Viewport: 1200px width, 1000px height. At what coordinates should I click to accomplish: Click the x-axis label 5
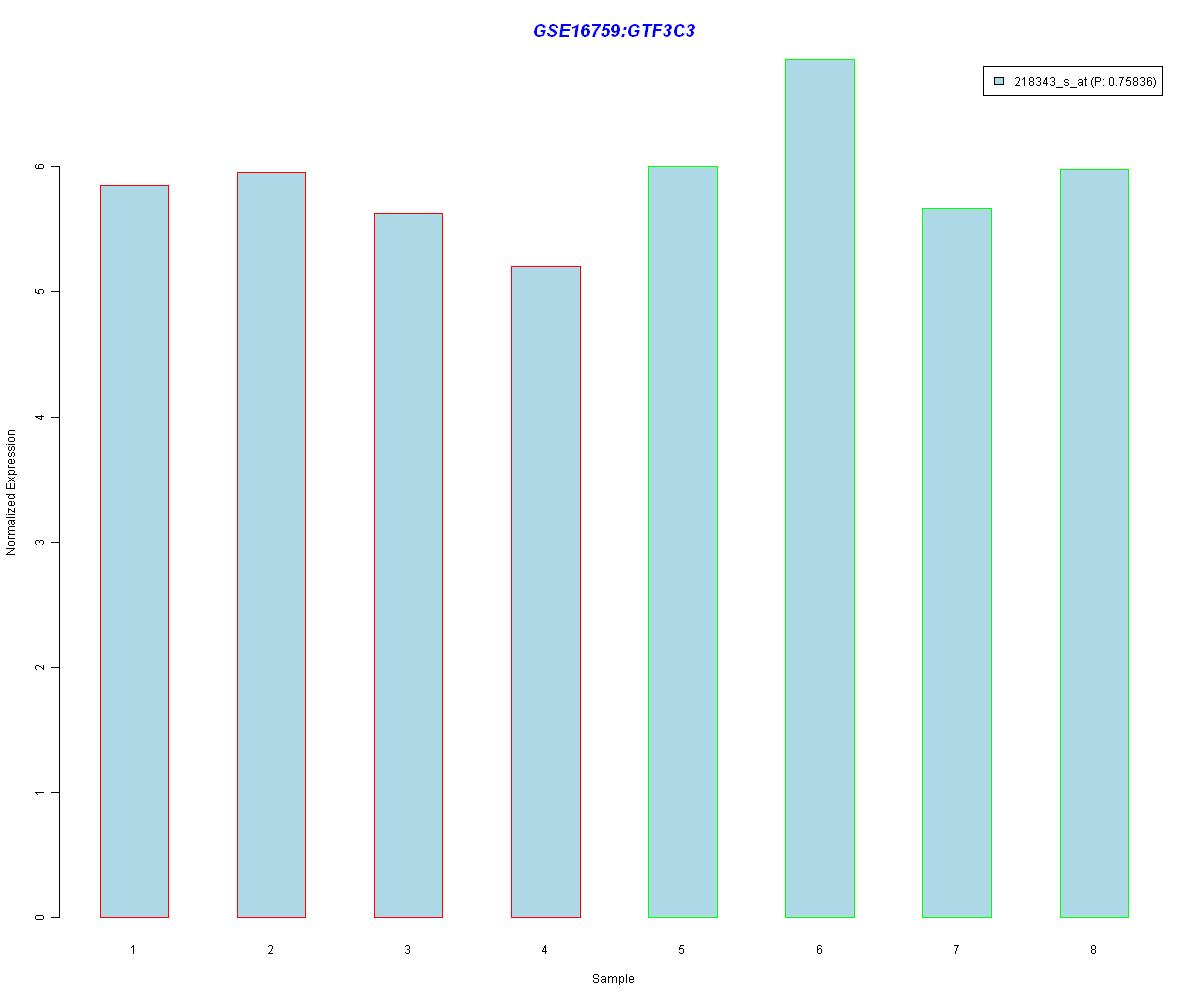click(x=682, y=949)
